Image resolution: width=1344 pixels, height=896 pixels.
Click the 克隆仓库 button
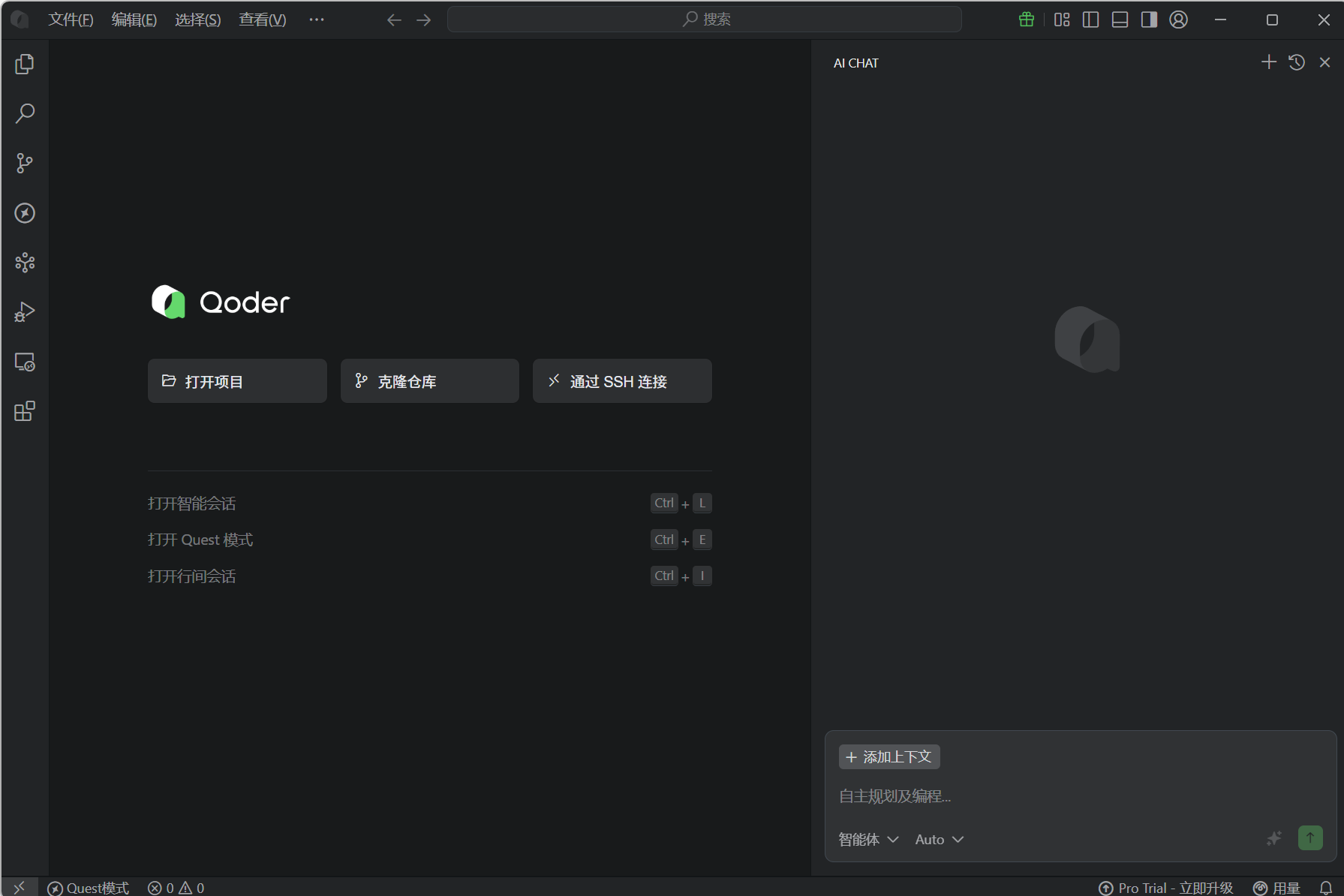428,380
